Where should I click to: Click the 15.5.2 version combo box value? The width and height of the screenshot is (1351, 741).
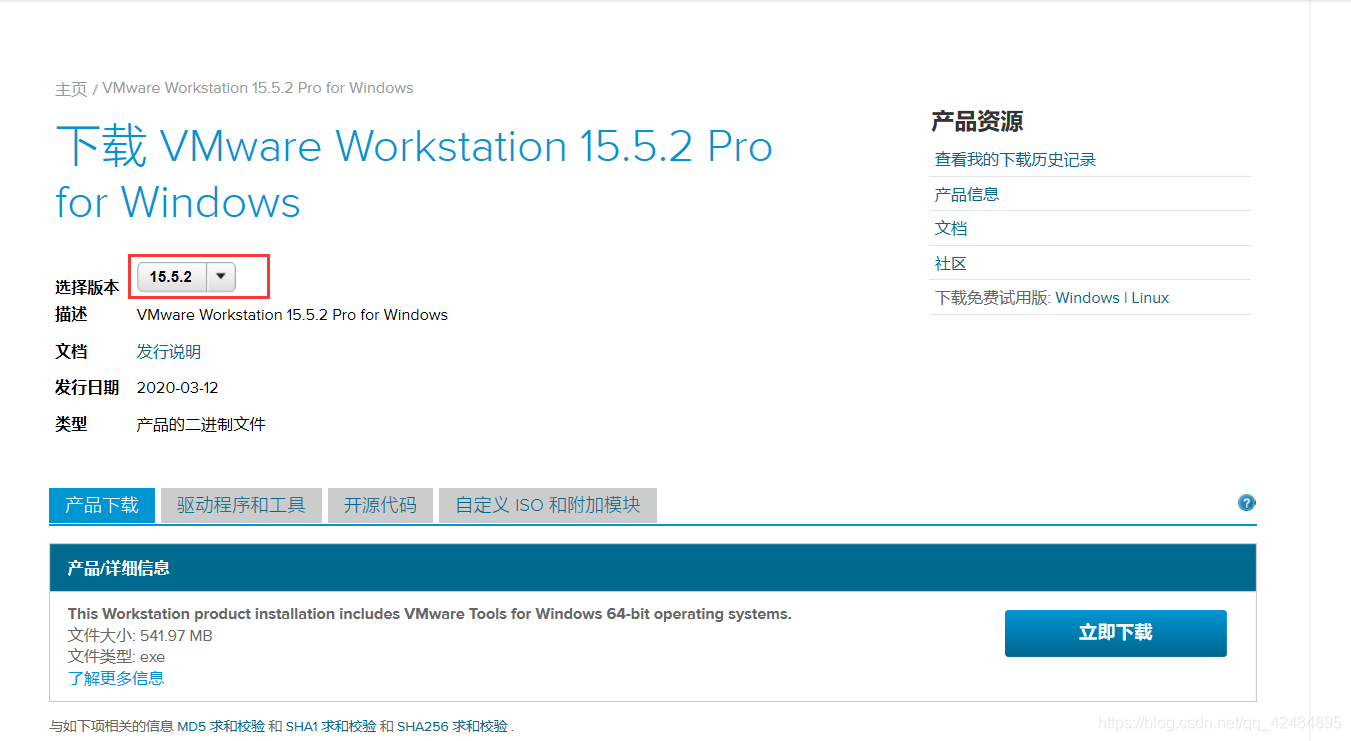[171, 277]
